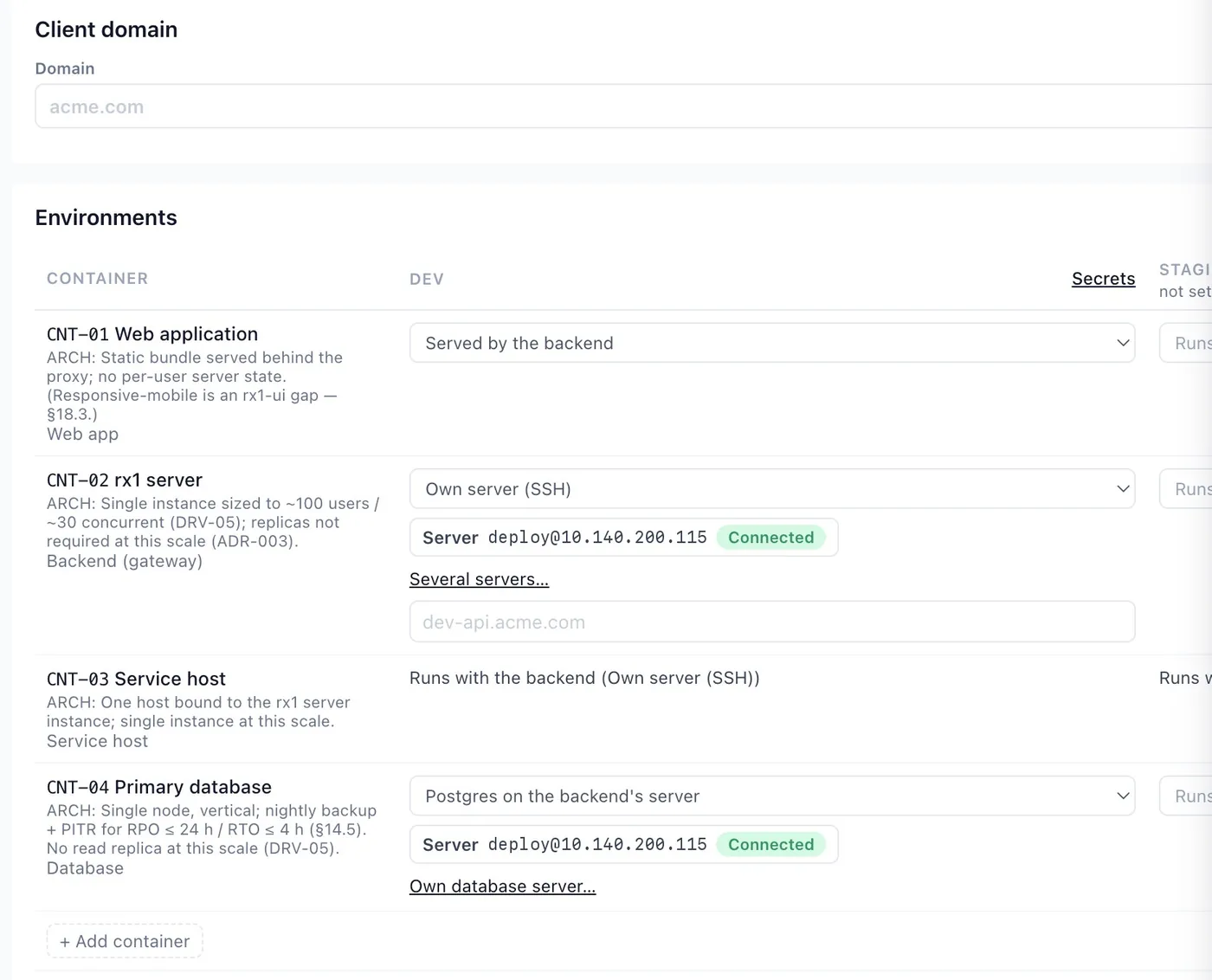The width and height of the screenshot is (1212, 980).
Task: Click the Environments section heading
Action: (x=106, y=217)
